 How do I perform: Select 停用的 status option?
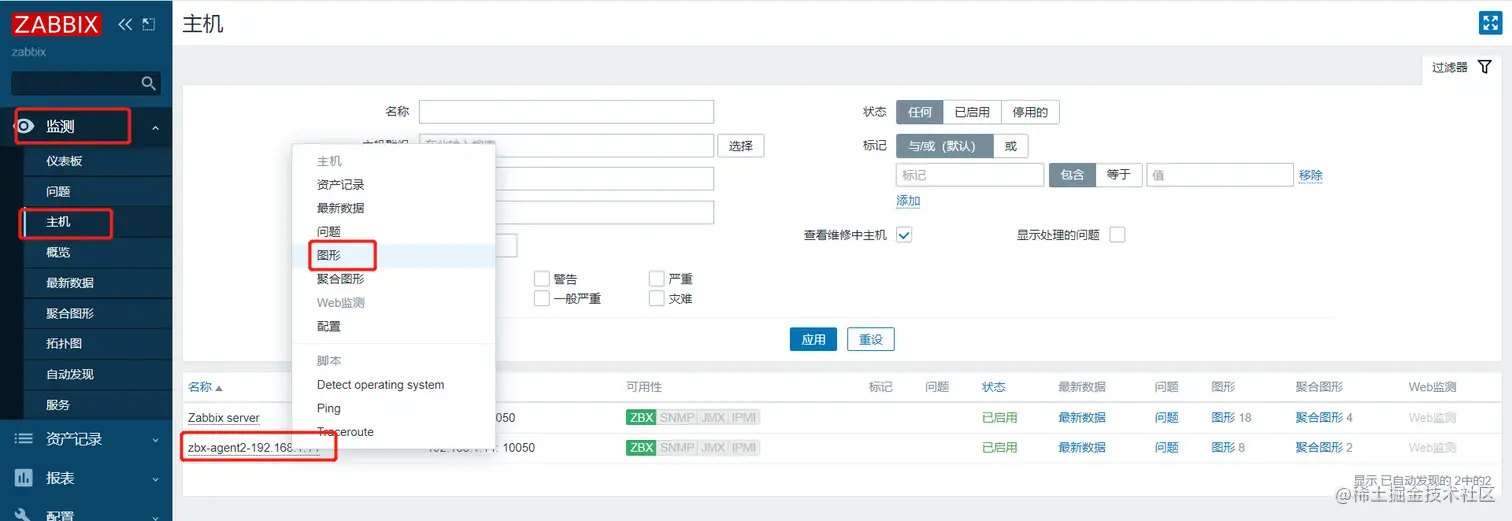click(1030, 112)
